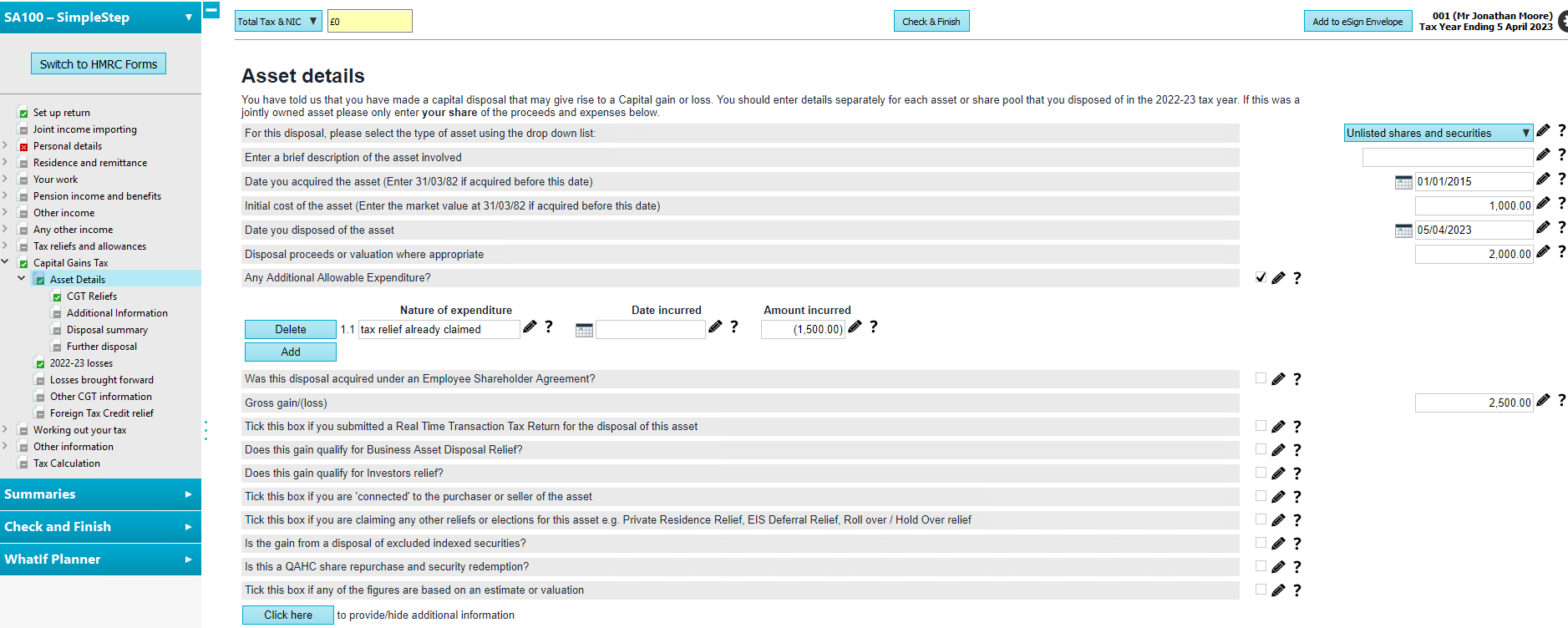Open the Summaries menu section
Viewport: 1568px width, 628px height.
coord(100,494)
